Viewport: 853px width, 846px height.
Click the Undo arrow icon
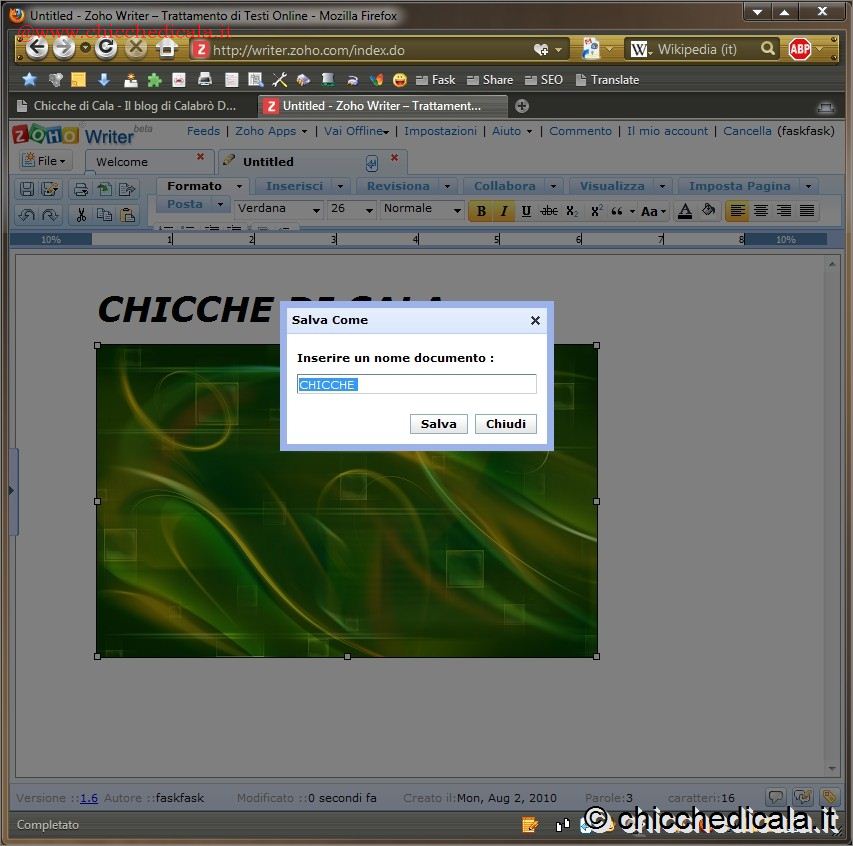click(x=27, y=214)
